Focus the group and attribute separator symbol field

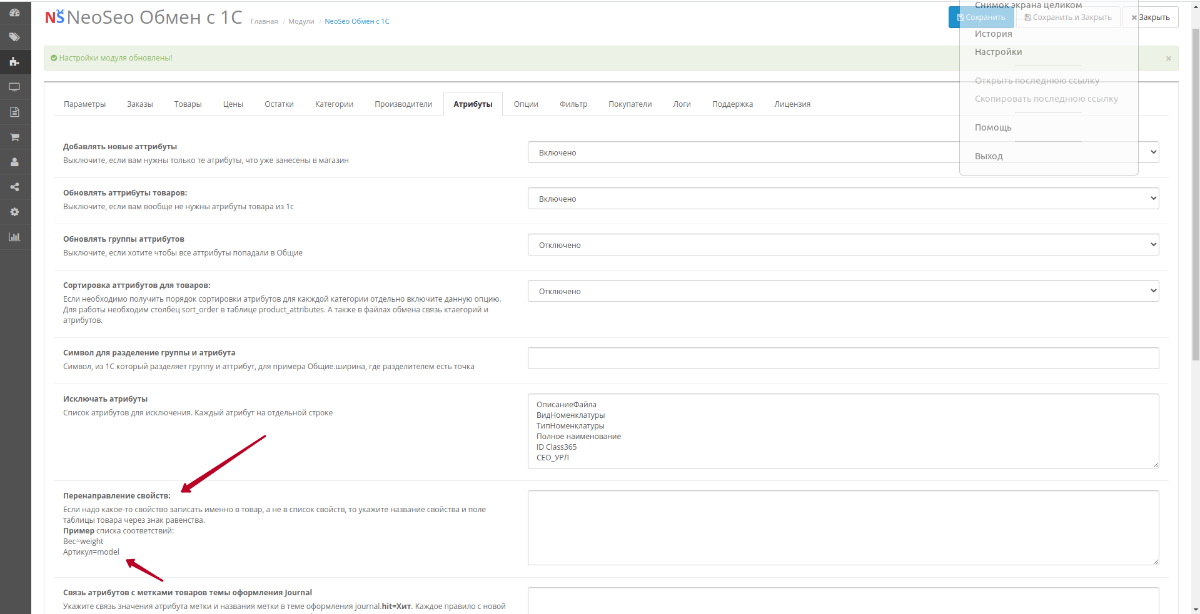coord(843,358)
